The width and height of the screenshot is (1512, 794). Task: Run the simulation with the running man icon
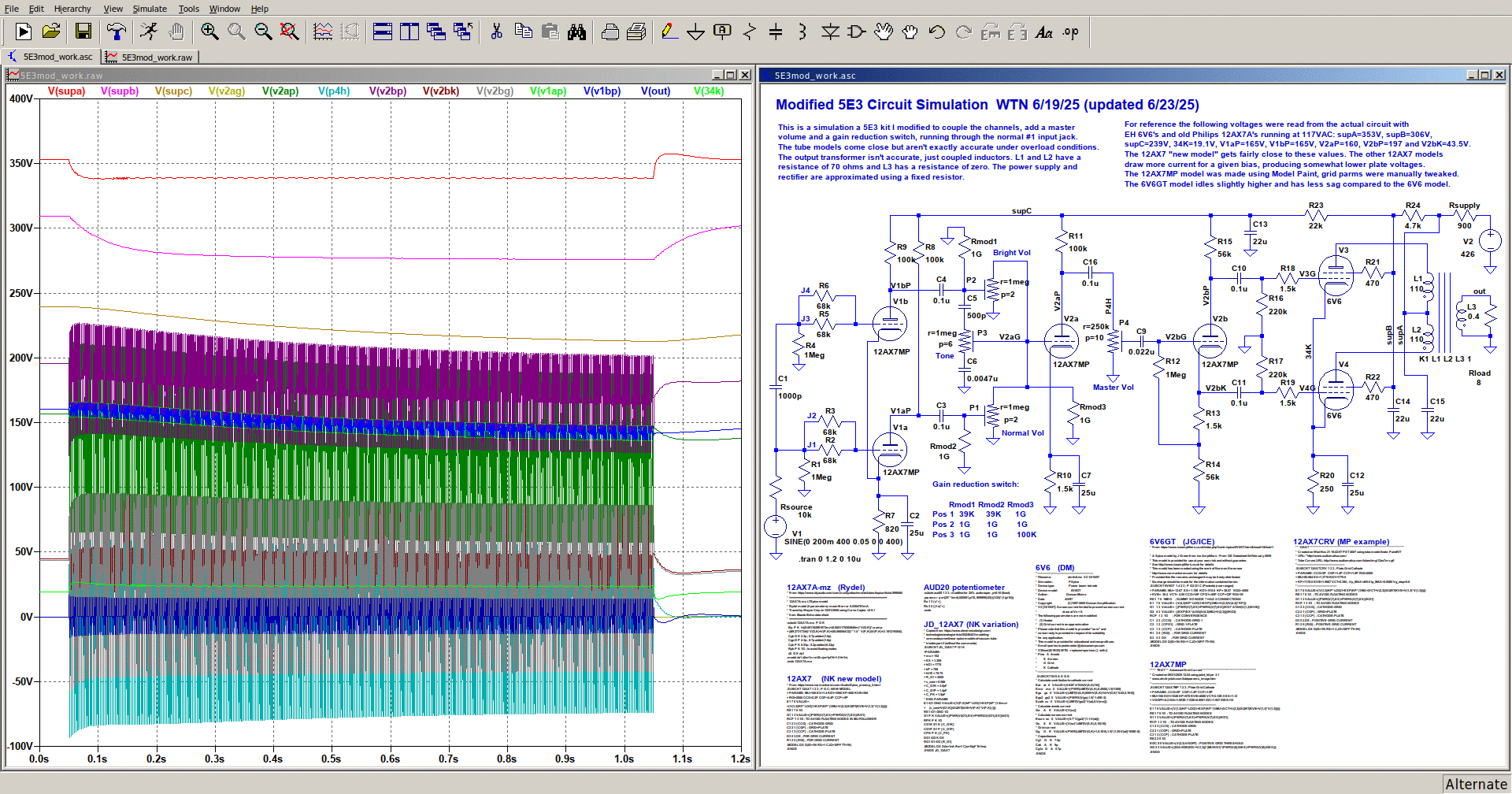tap(149, 32)
